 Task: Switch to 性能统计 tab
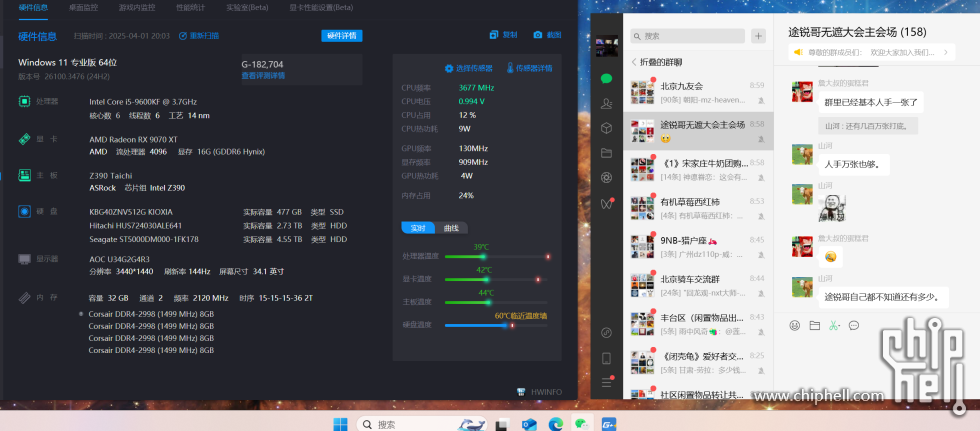coord(191,7)
